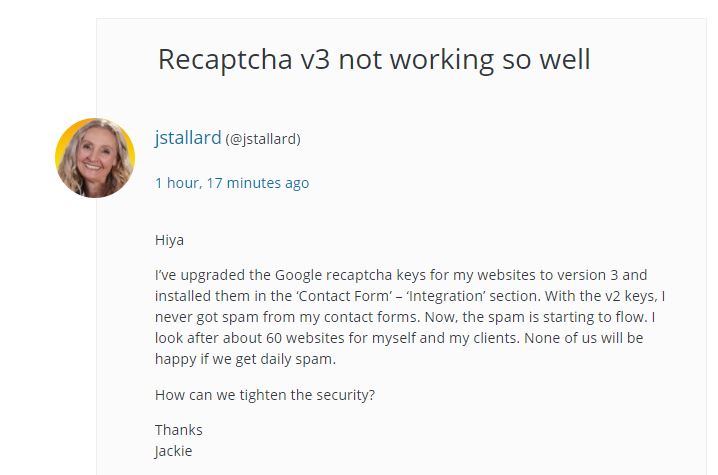Click 'How can we tighten the security?' sentence
Screen dimensions: 718x475
pos(265,395)
